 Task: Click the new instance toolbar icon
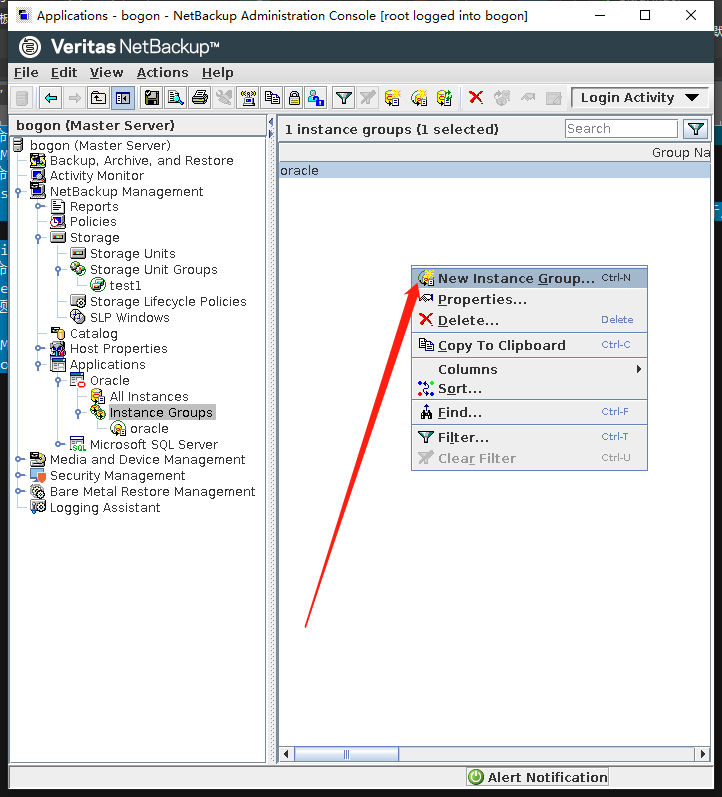[x=392, y=98]
